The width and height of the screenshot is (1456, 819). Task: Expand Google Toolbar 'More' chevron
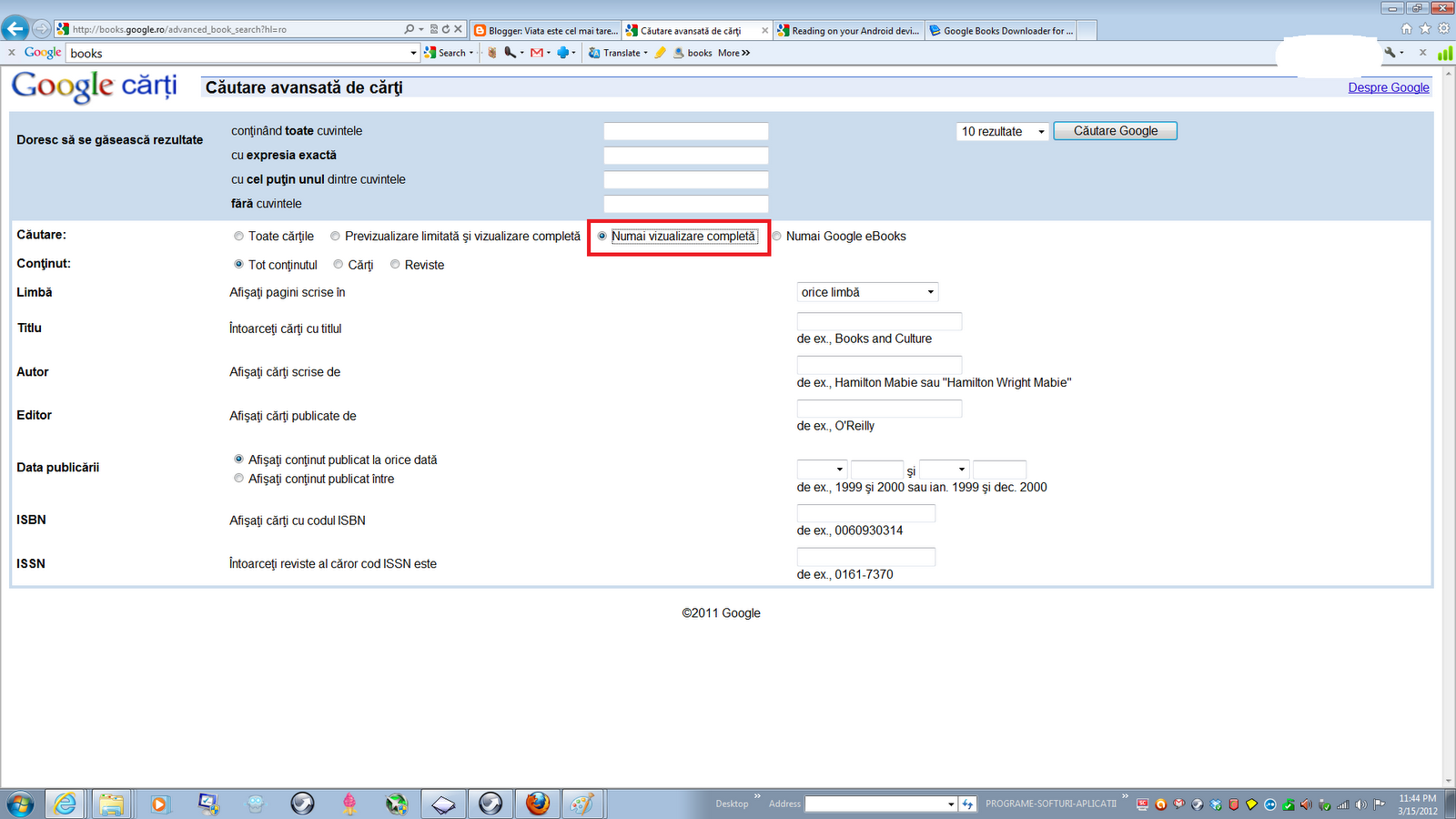pyautogui.click(x=734, y=53)
